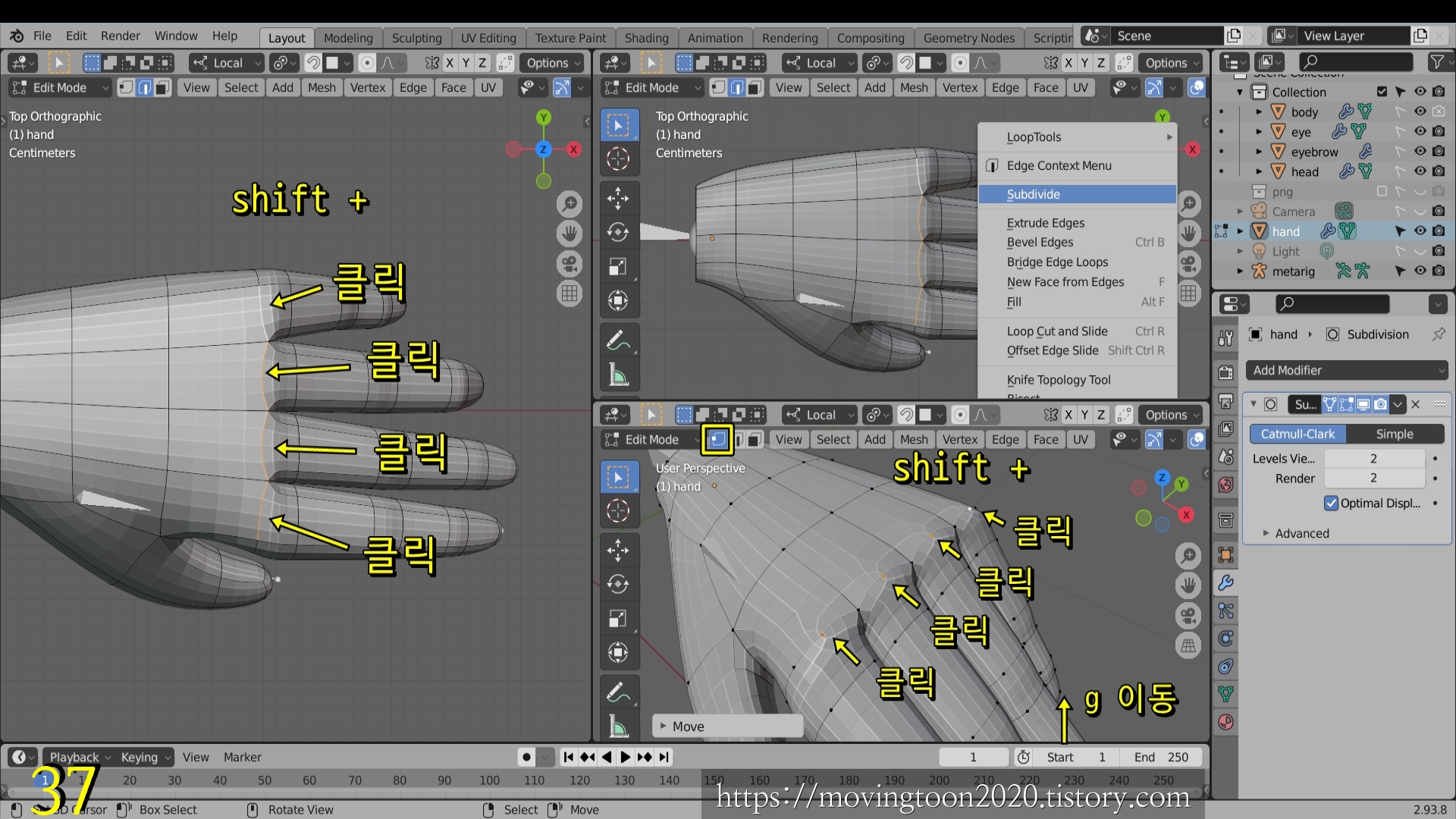
Task: Open Physics properties tab icon
Action: tap(1225, 639)
